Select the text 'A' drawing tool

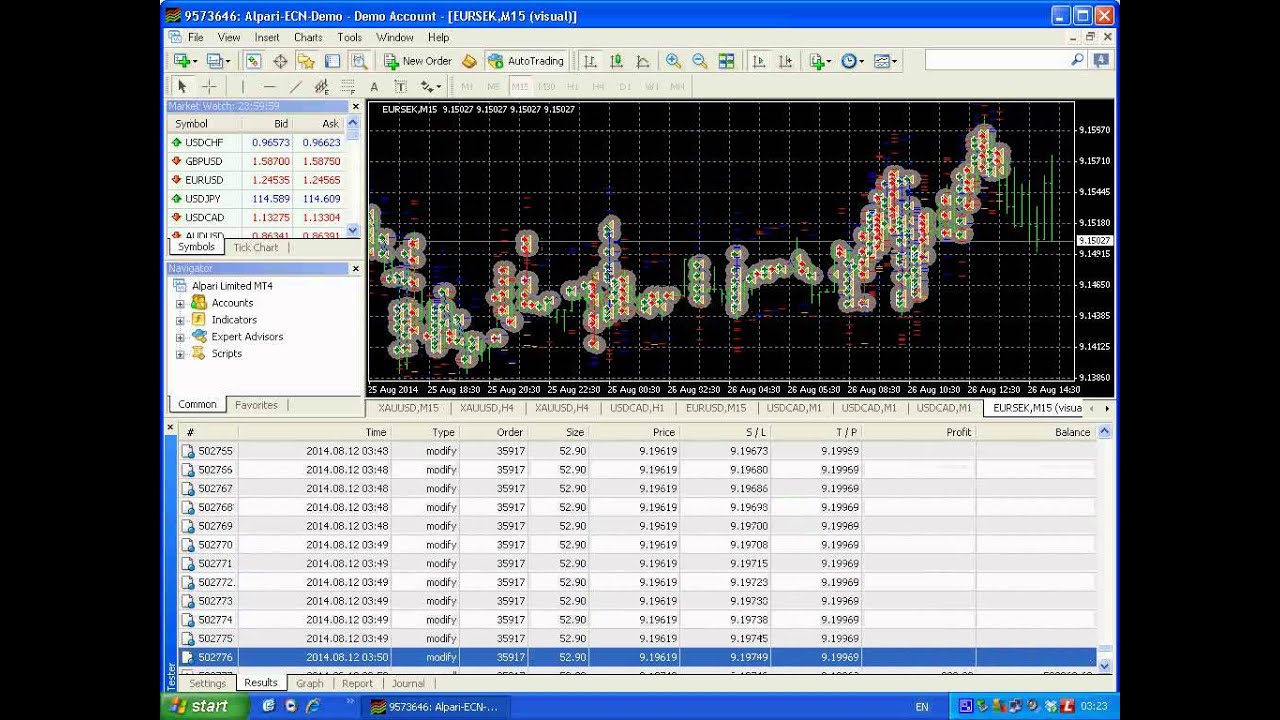374,87
